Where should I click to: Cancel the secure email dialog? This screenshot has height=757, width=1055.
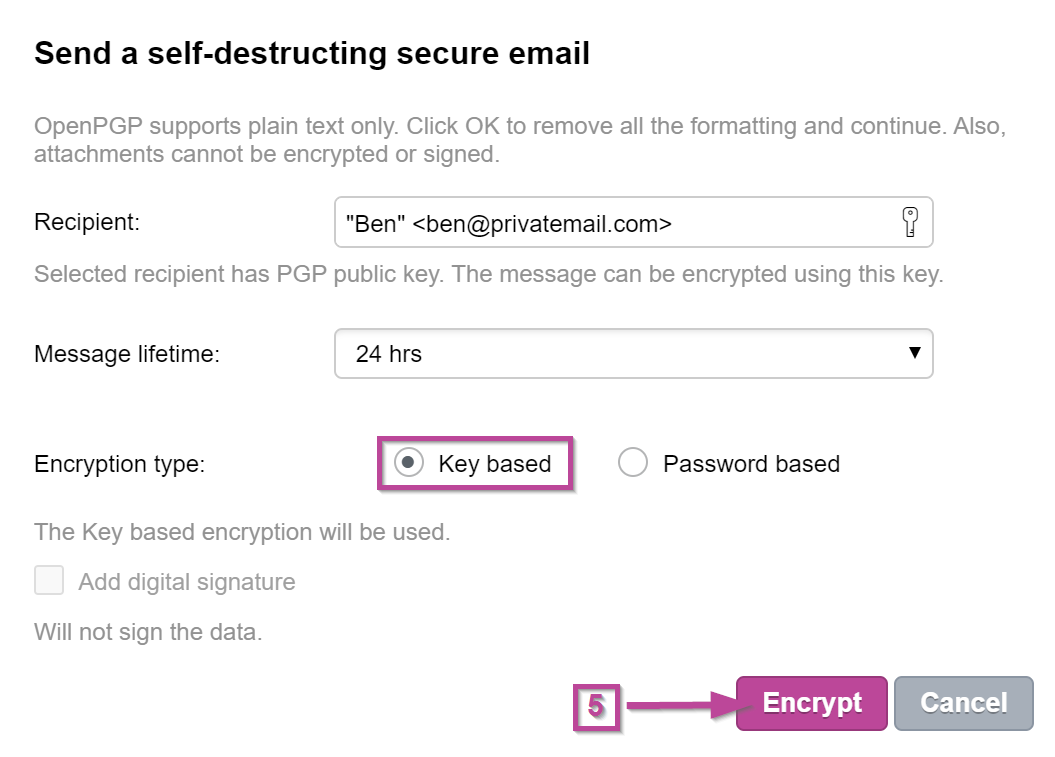tap(963, 703)
